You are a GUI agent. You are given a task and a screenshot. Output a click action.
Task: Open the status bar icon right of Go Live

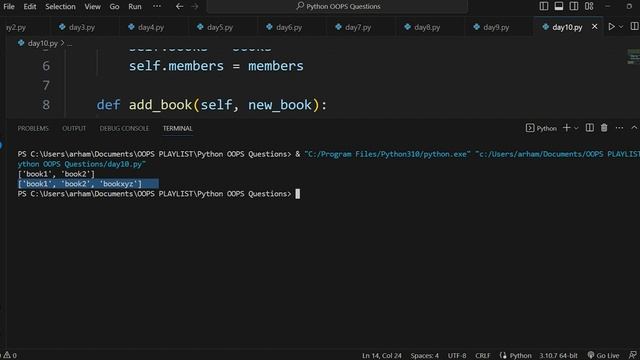633,356
